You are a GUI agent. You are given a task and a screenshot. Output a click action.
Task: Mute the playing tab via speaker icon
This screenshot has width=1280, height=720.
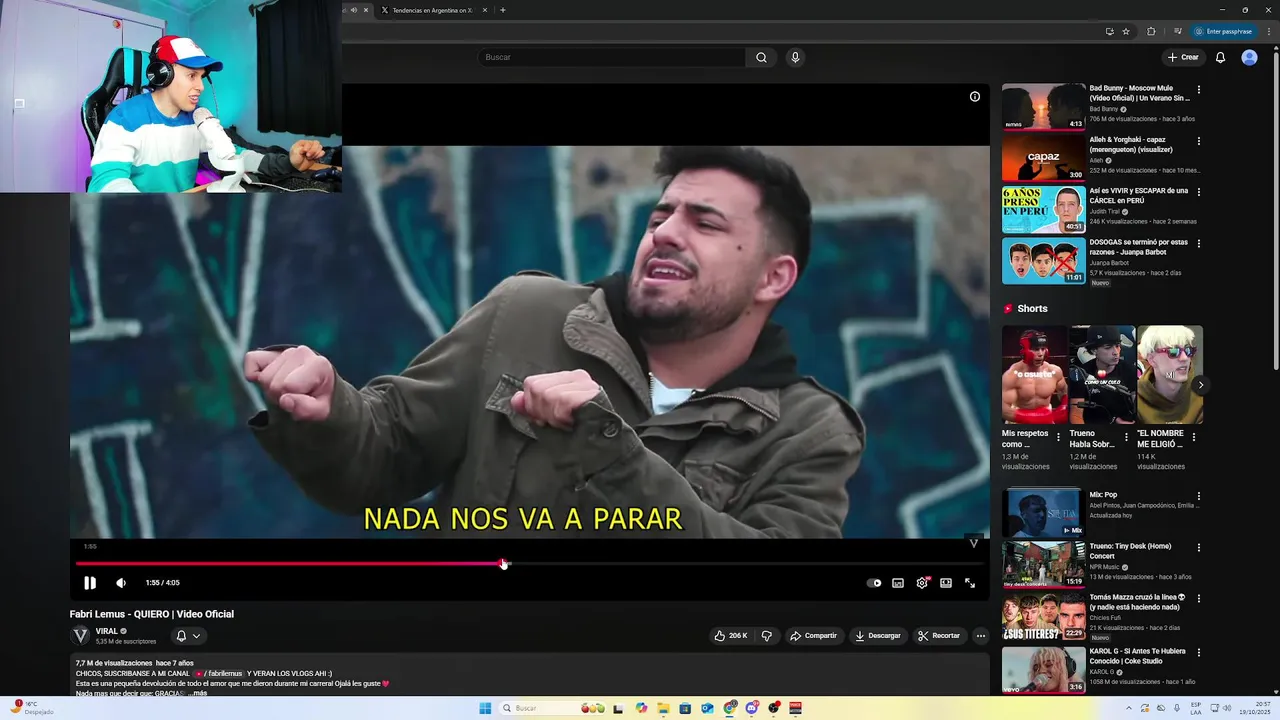353,10
